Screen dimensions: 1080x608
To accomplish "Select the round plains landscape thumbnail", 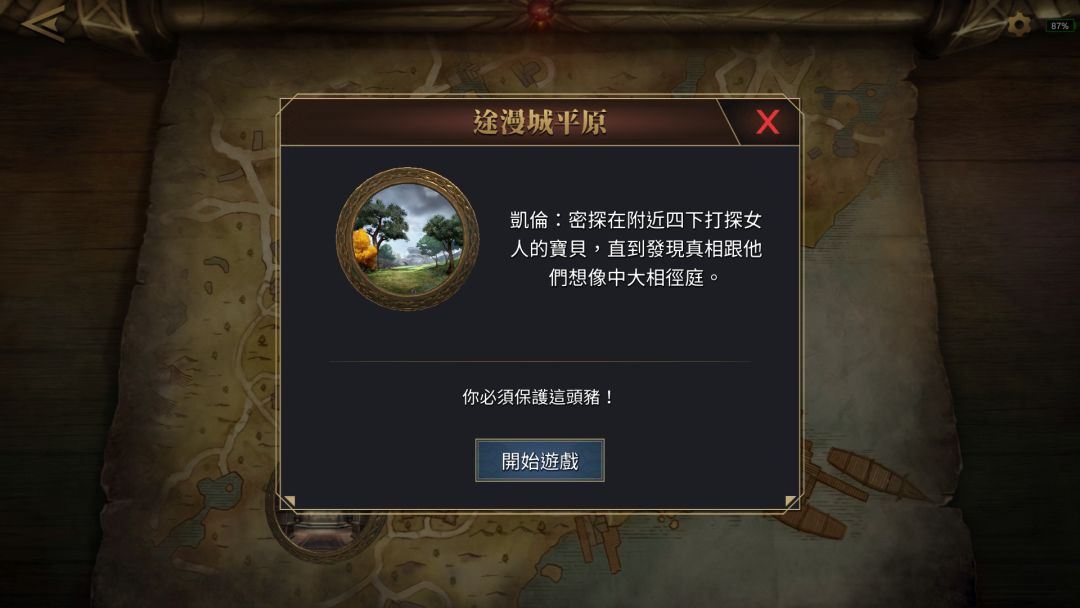I will pos(407,239).
